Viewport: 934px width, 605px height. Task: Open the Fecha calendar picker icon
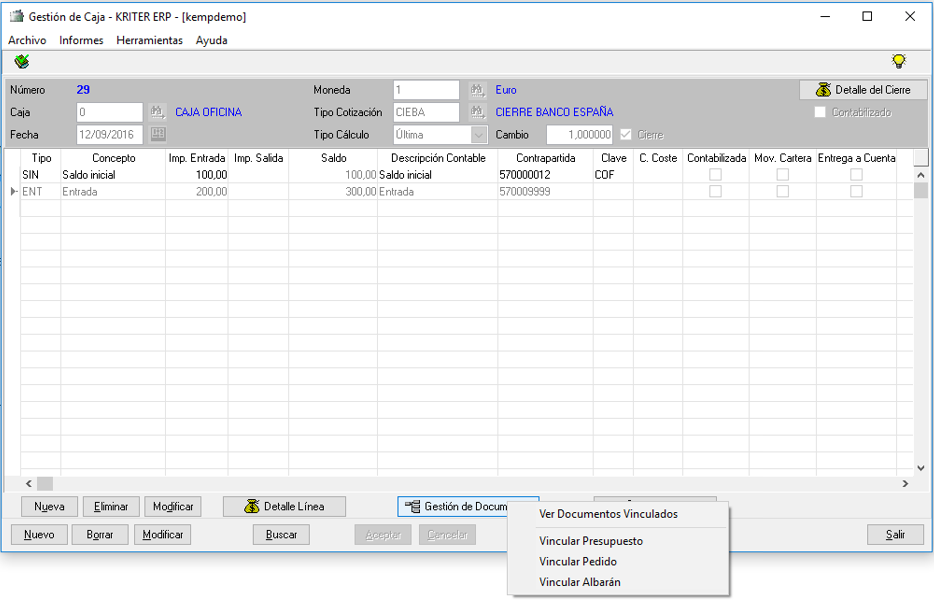coord(158,134)
